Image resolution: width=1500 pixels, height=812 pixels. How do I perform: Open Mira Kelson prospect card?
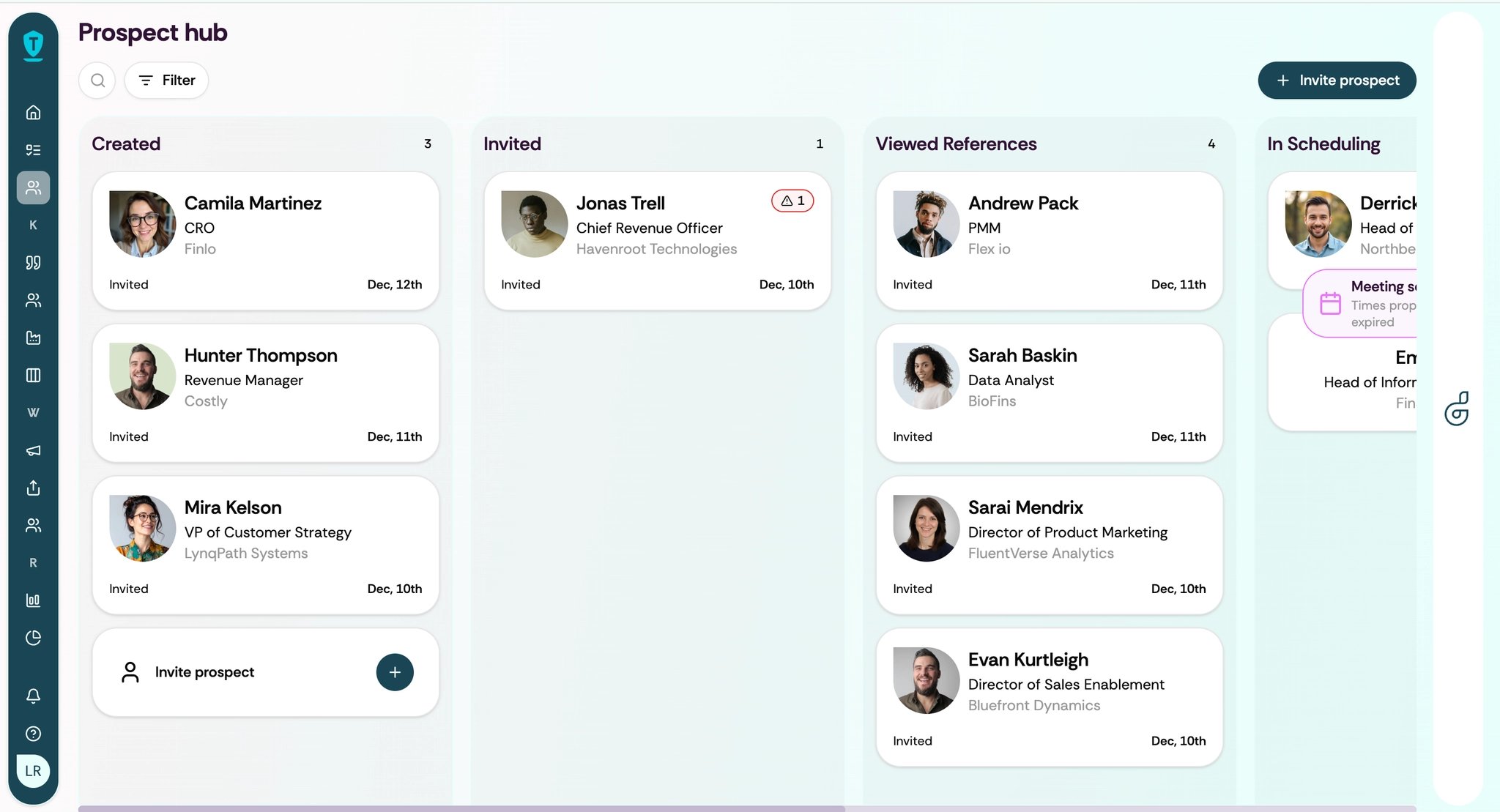coord(266,545)
